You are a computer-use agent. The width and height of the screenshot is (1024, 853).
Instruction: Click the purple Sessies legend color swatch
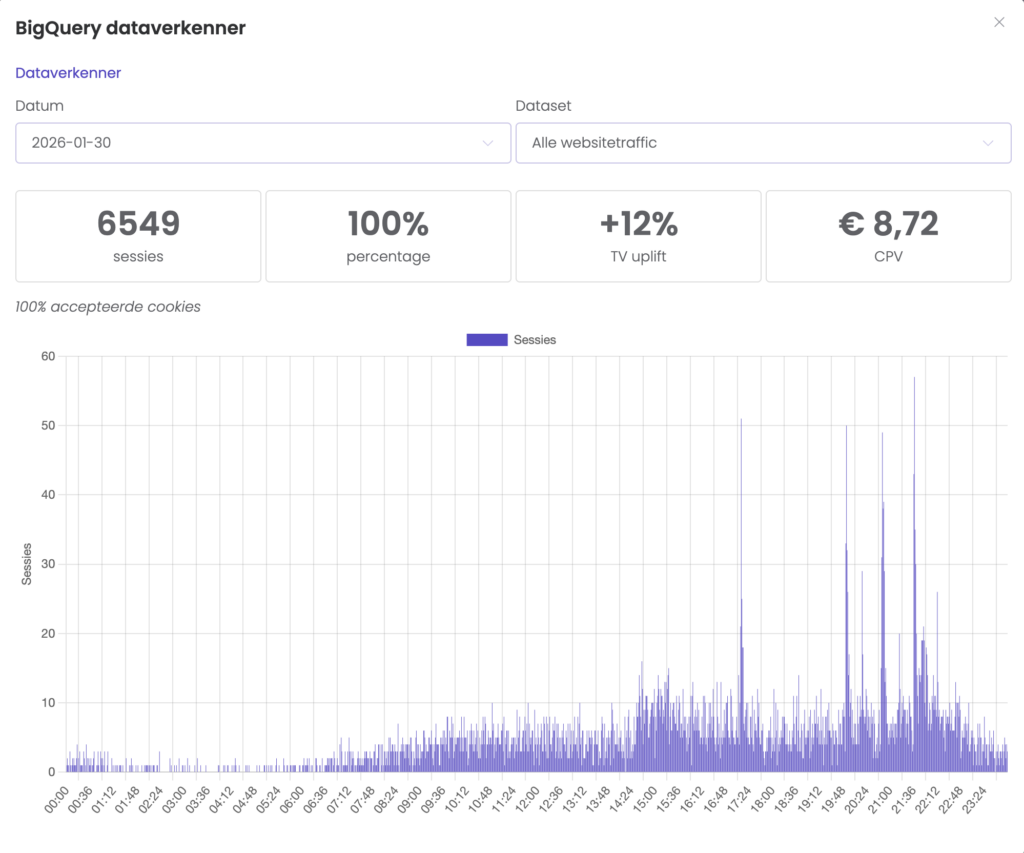[x=487, y=340]
